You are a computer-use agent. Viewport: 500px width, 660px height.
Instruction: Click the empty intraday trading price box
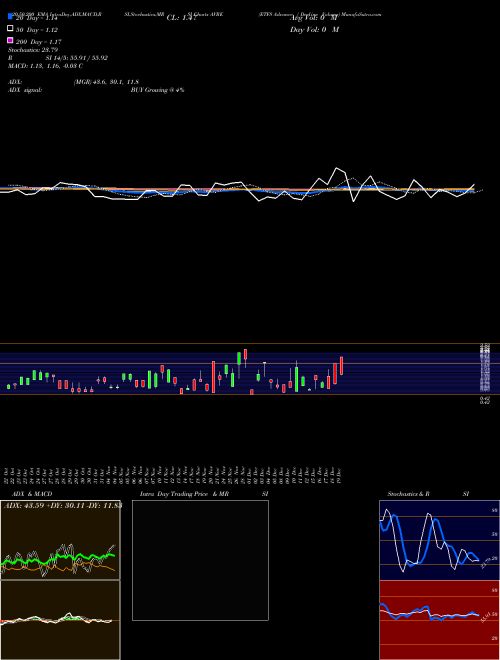[x=200, y=560]
